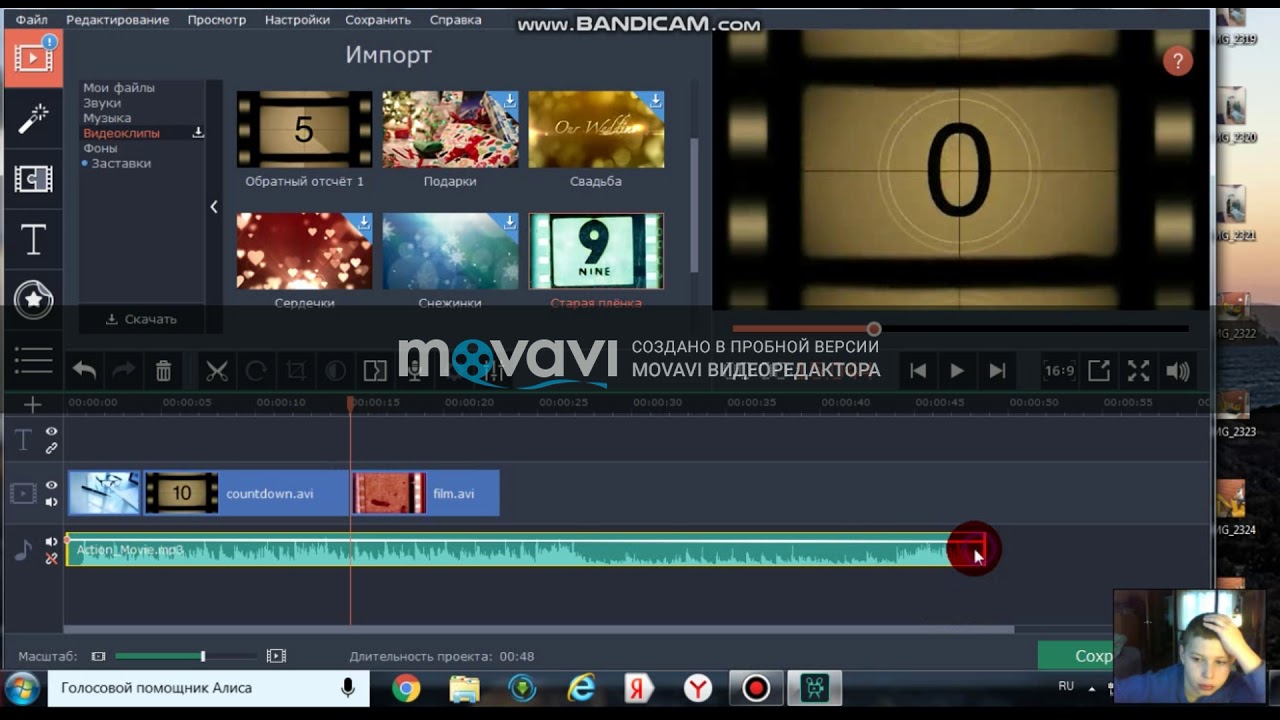The width and height of the screenshot is (1280, 720).
Task: Select Мои файлы in the import list
Action: click(x=119, y=88)
